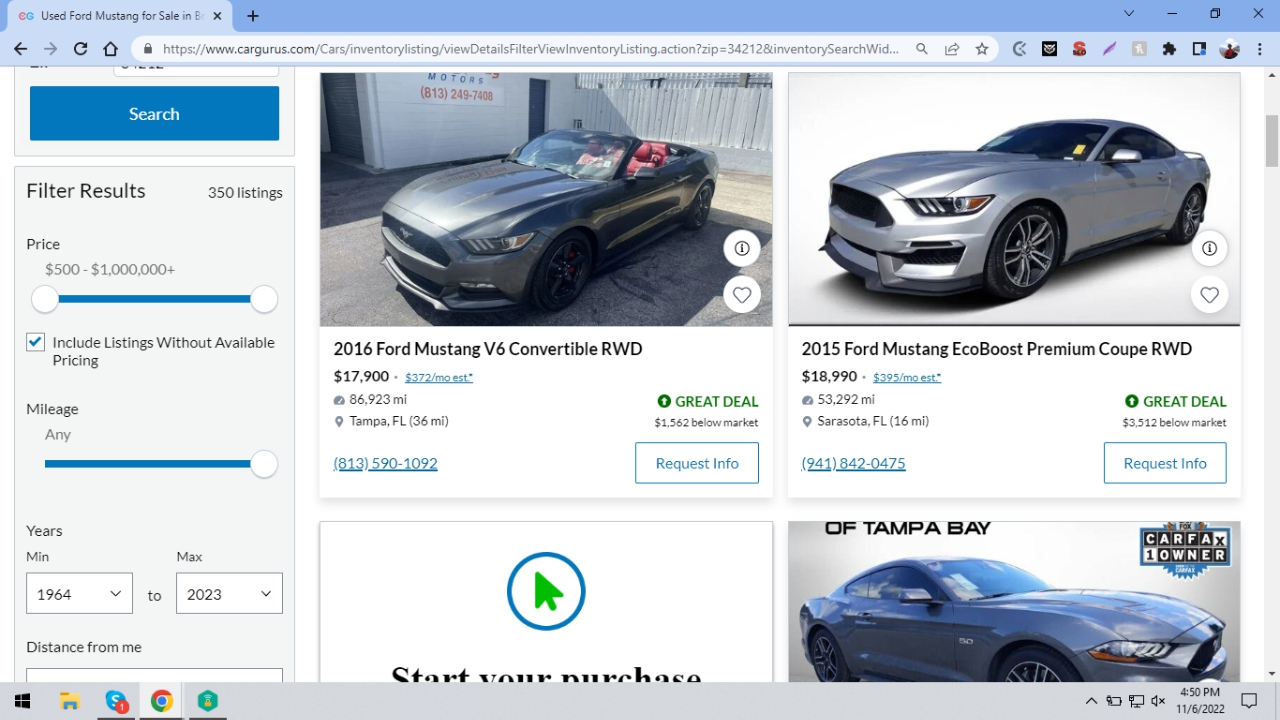The image size is (1280, 720).
Task: Open Skype icon in taskbar
Action: 116,701
